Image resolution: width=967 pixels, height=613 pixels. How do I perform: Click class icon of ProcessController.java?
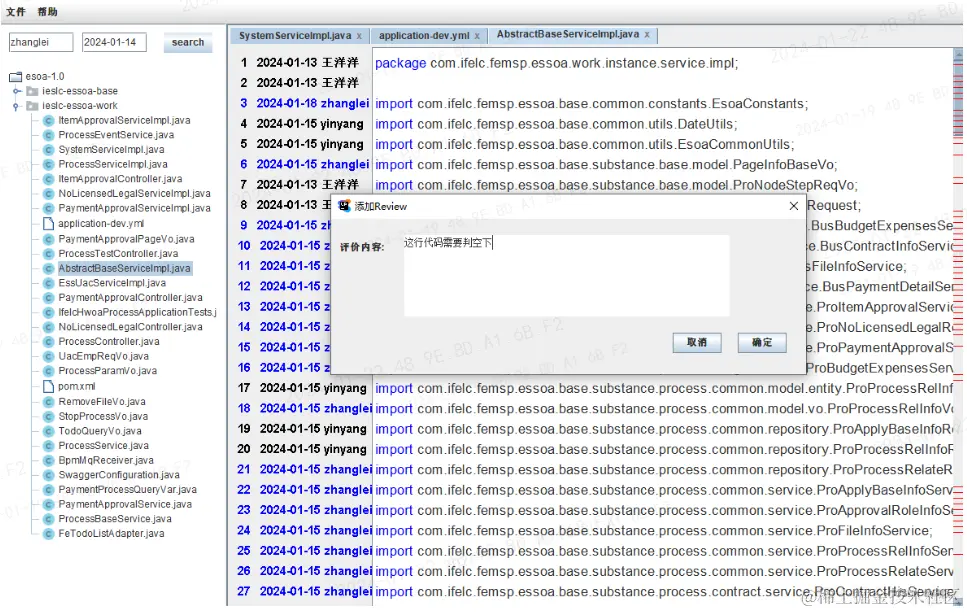(49, 342)
